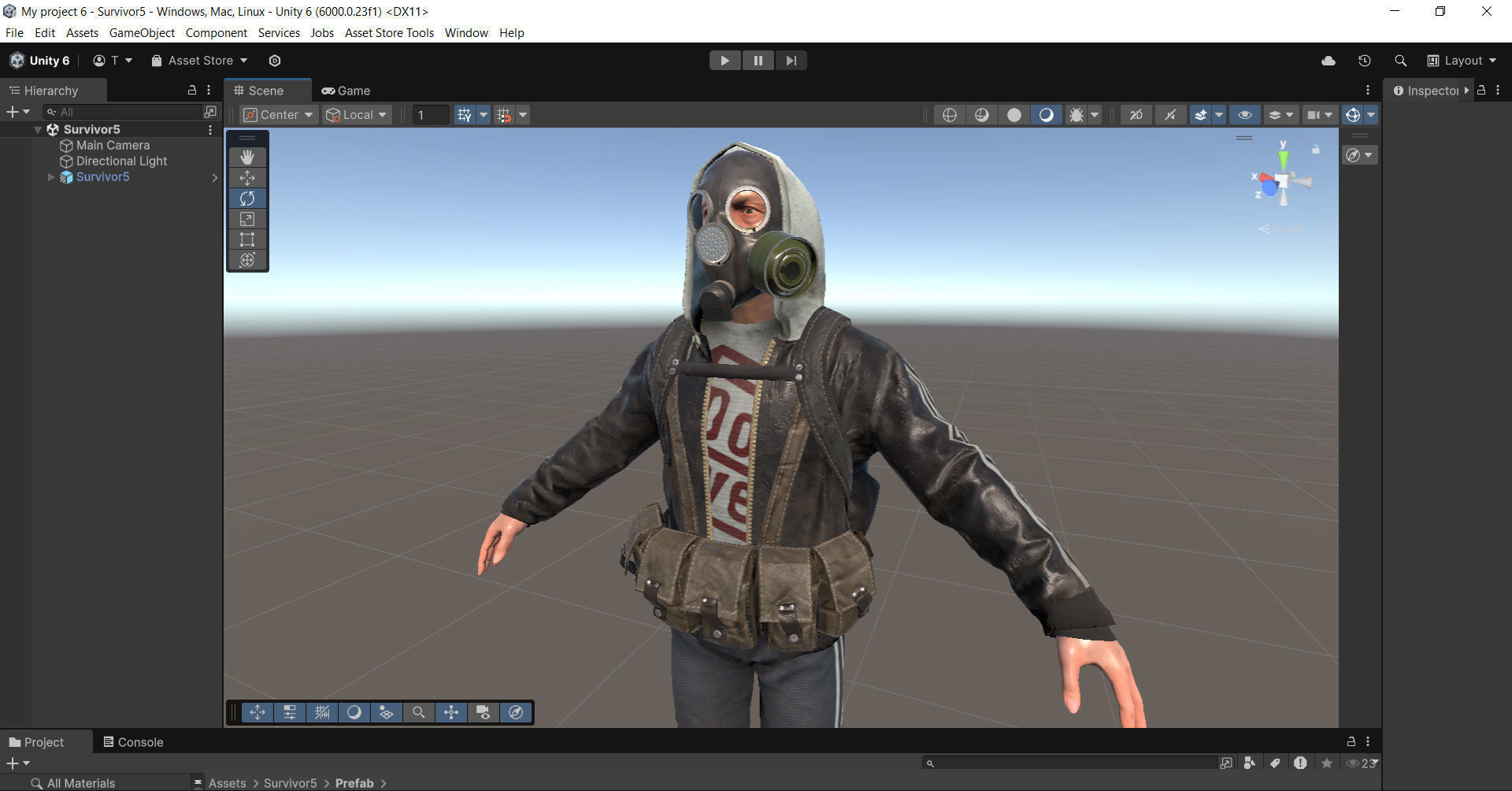Open the render layers dropdown

[1281, 115]
